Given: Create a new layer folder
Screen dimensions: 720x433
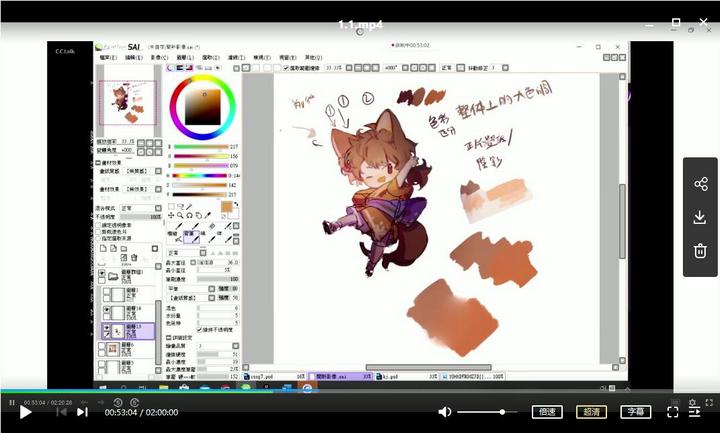Looking at the screenshot, I should point(124,248).
